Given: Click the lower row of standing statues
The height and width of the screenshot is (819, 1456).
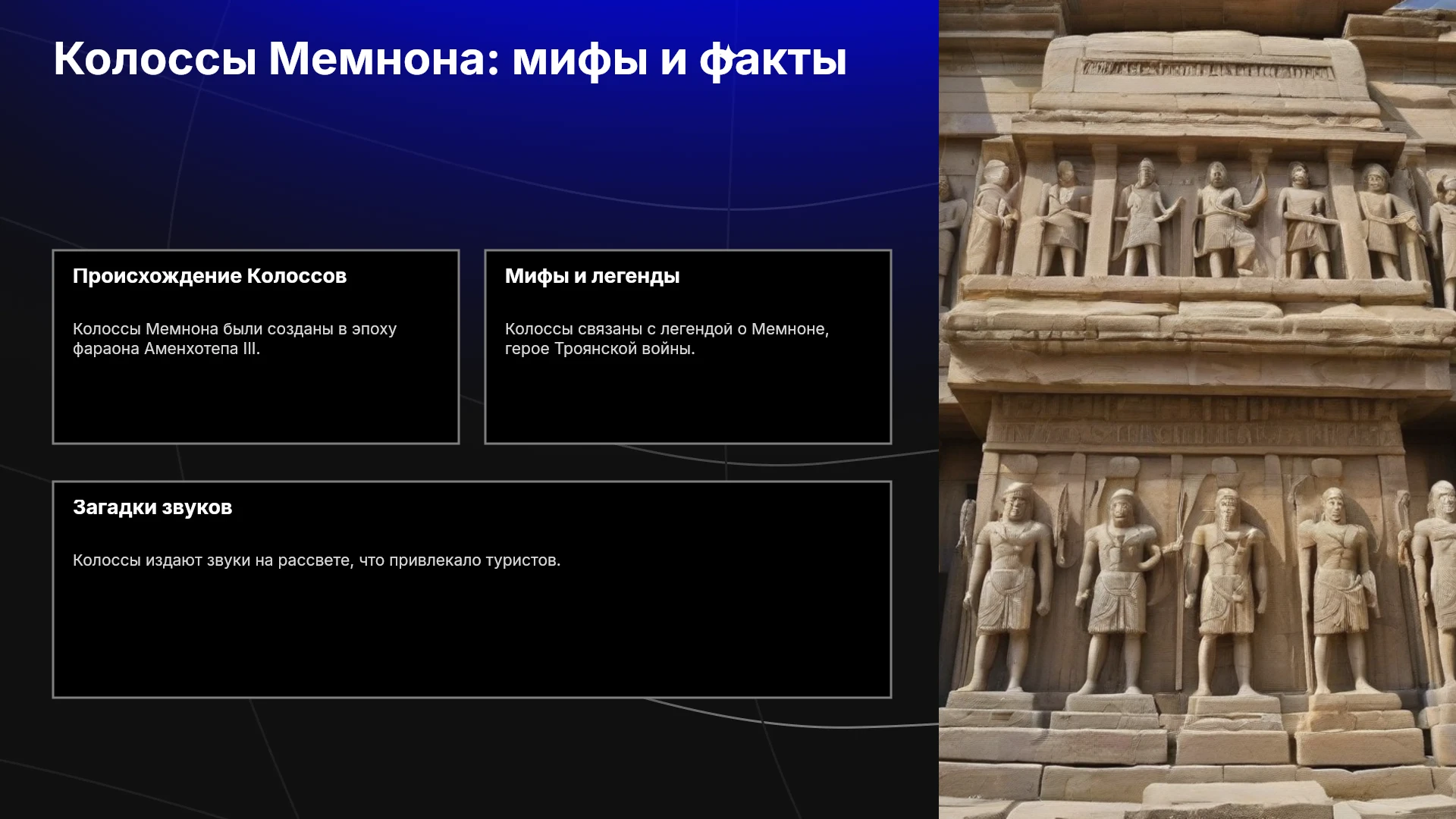Looking at the screenshot, I should (1206, 588).
